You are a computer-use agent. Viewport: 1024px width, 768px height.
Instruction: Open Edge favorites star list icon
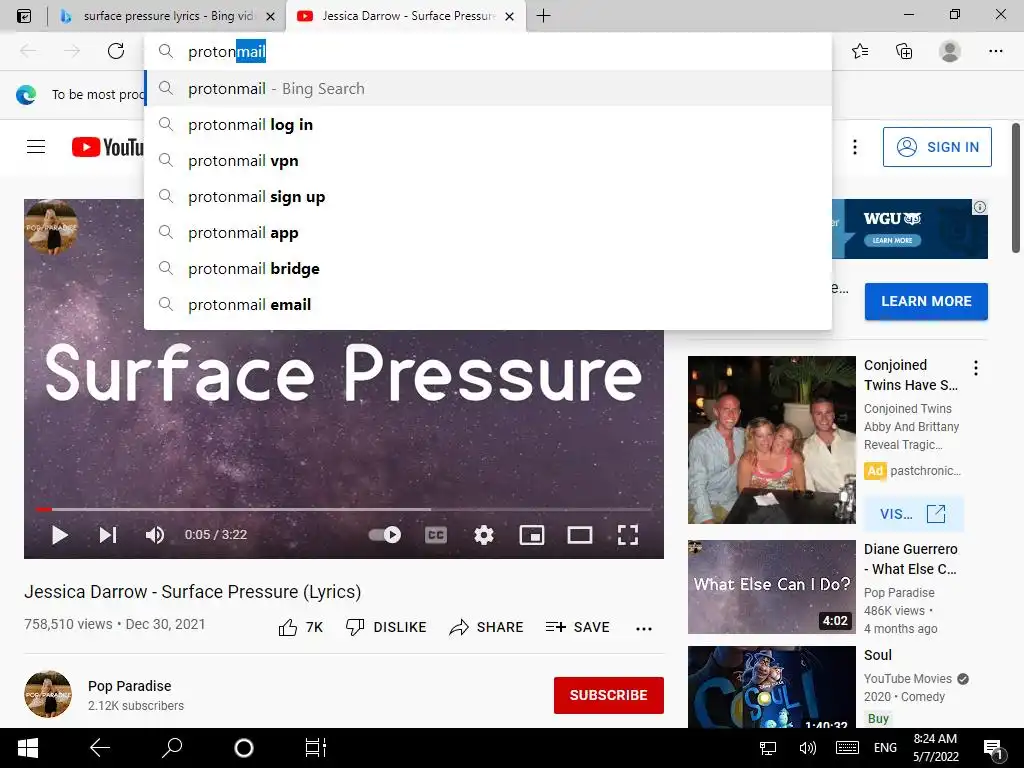860,51
